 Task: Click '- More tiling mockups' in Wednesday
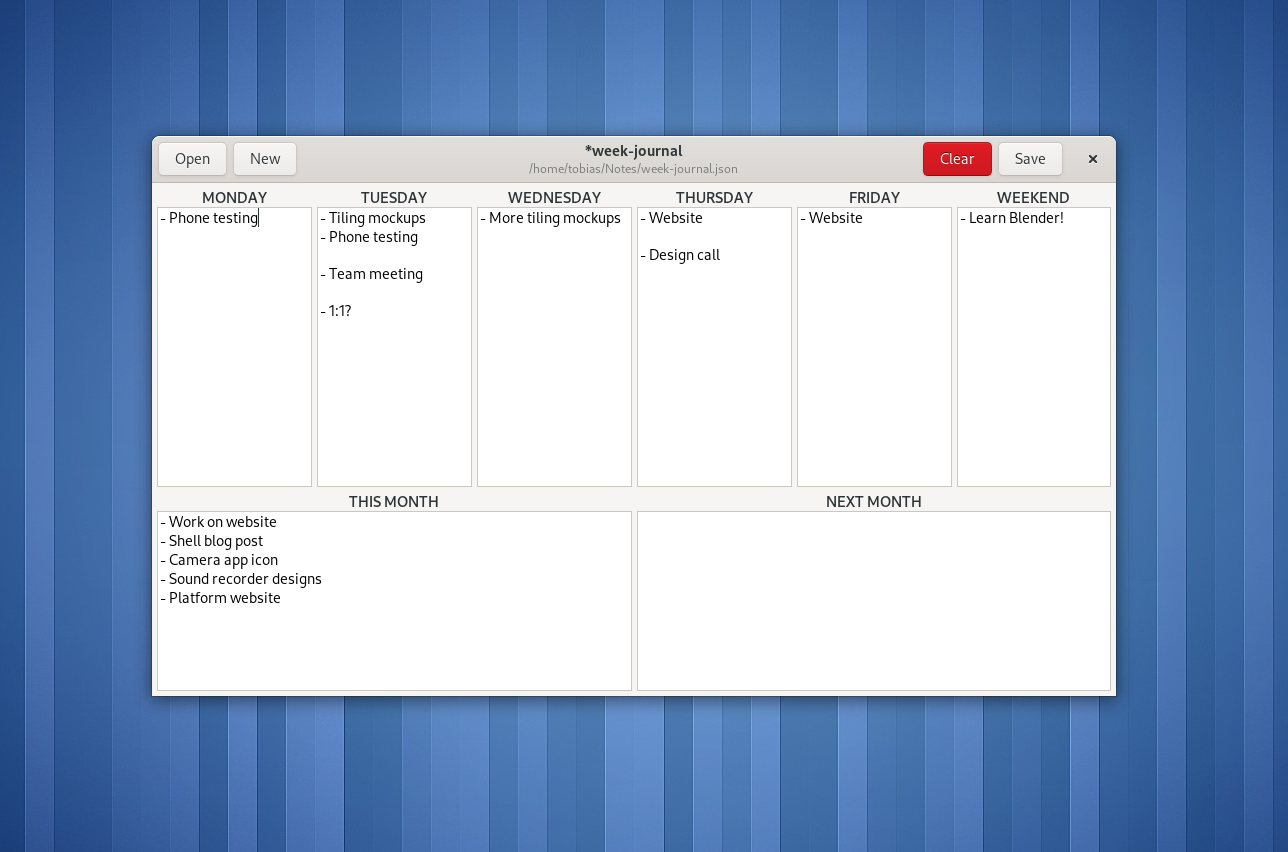551,218
